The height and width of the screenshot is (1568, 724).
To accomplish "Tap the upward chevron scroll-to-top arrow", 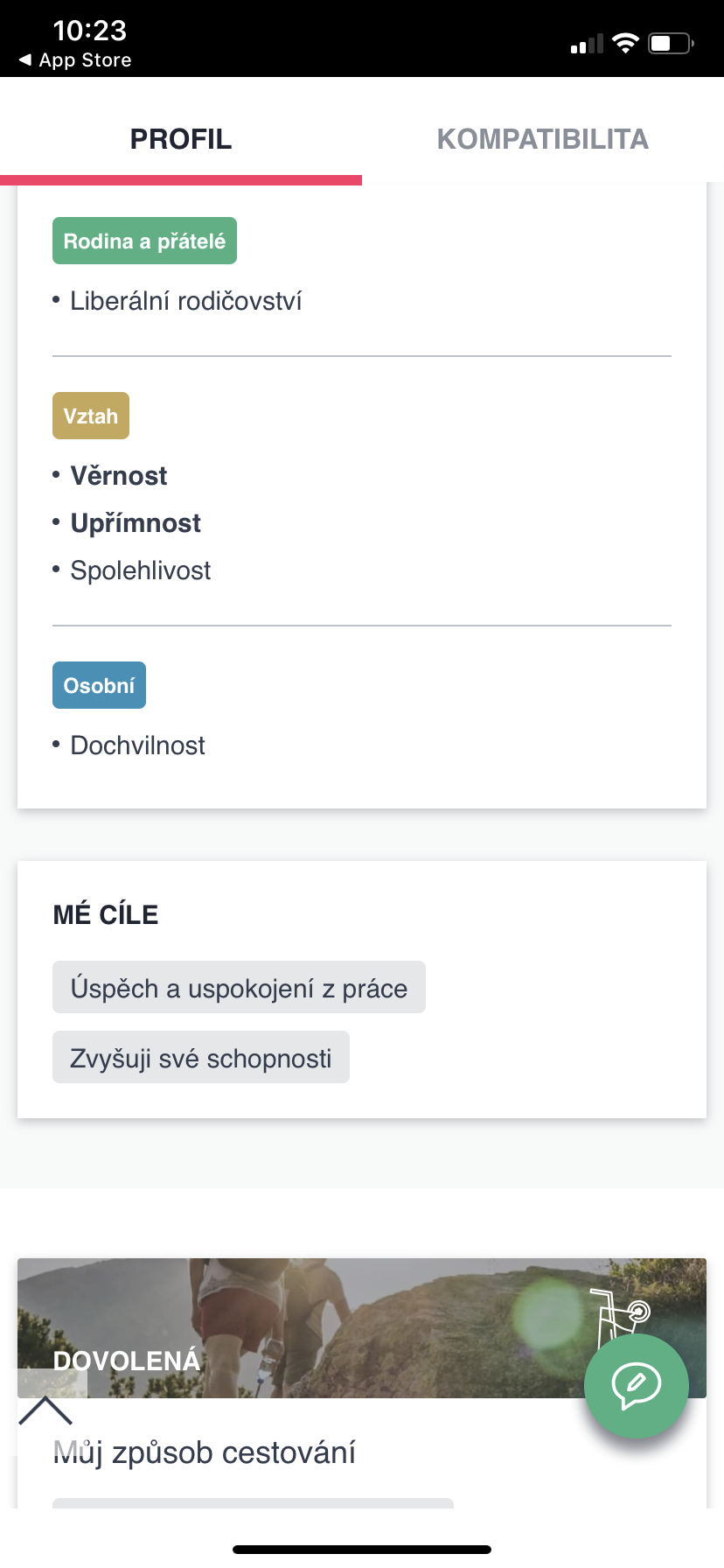I will [x=45, y=1410].
